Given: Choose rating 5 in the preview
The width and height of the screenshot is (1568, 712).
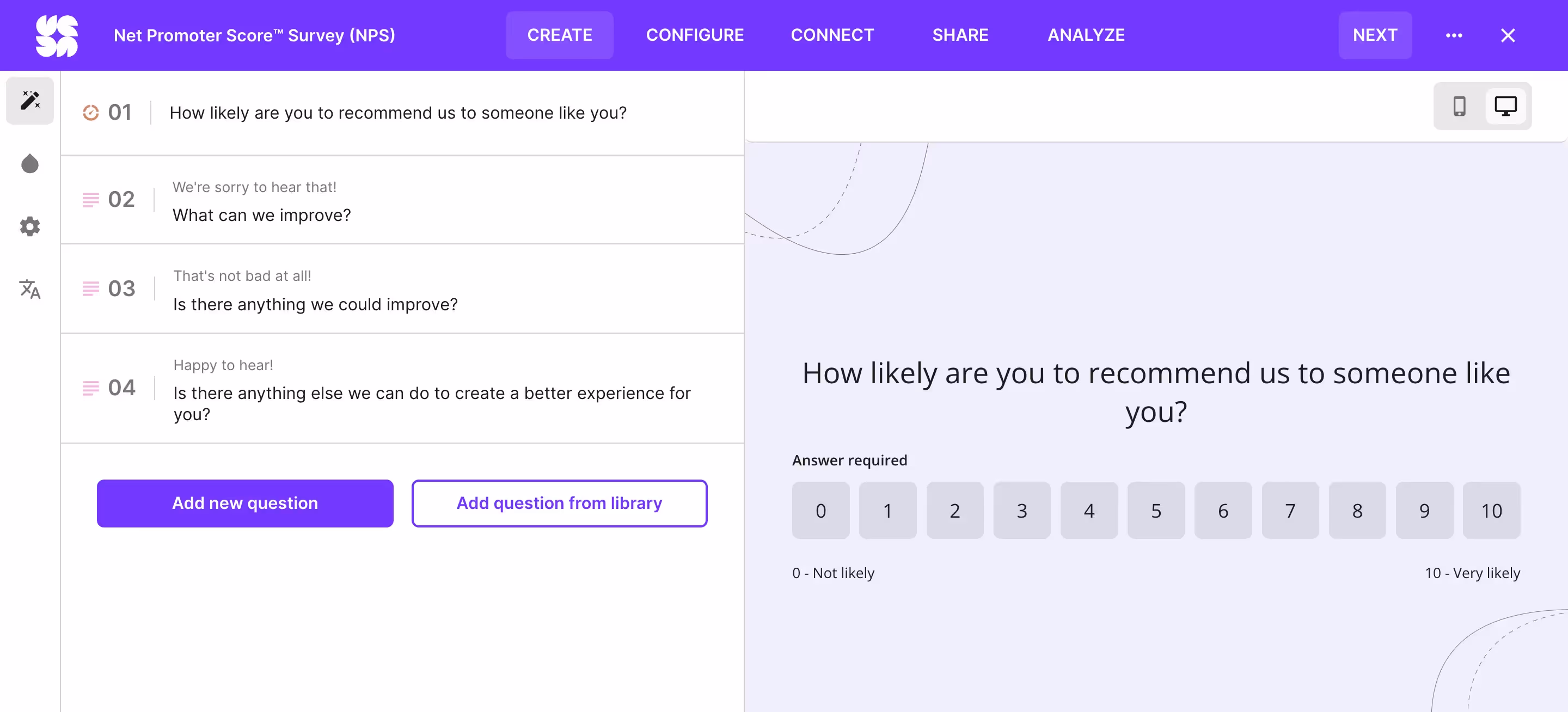Looking at the screenshot, I should (x=1156, y=510).
